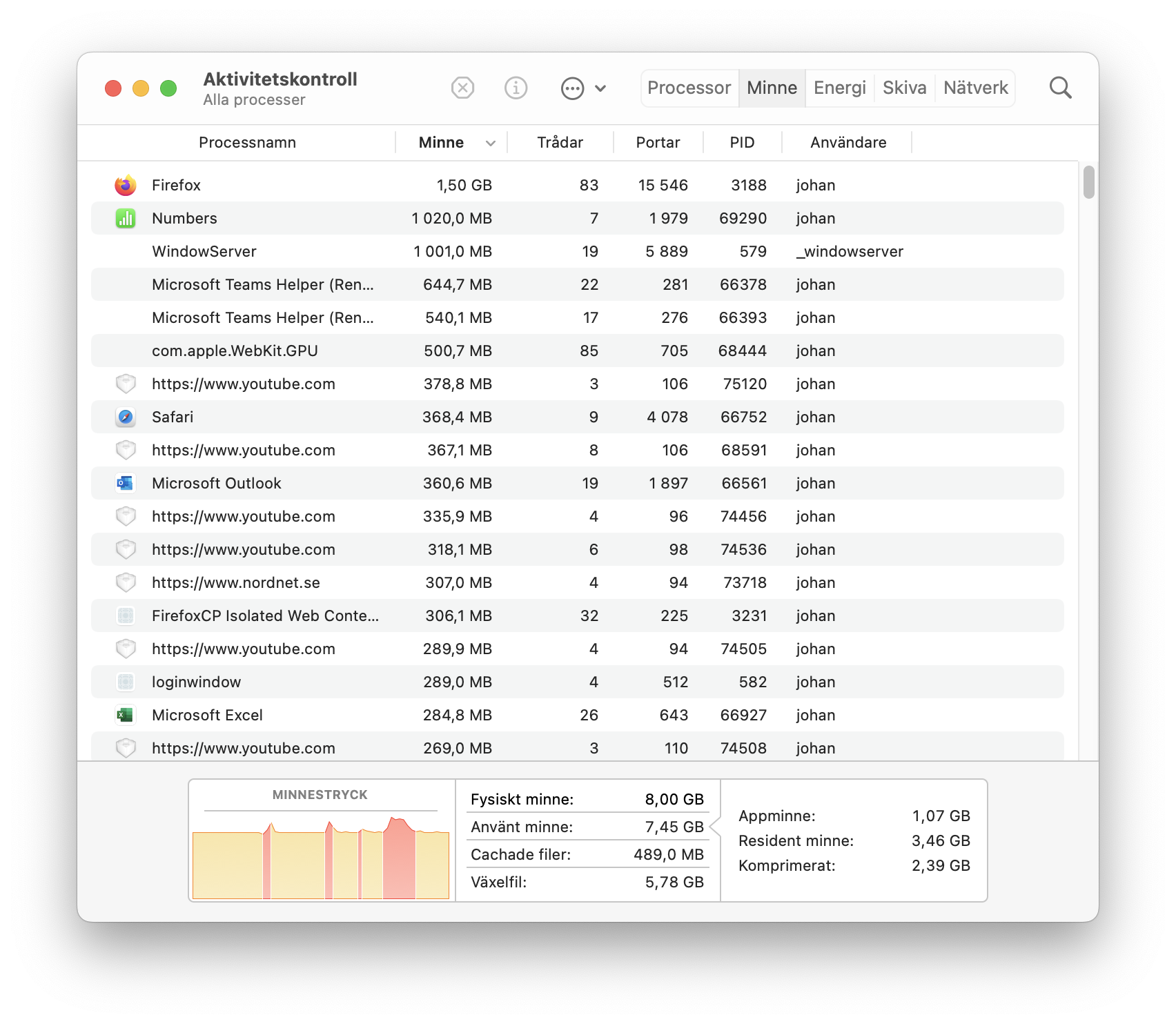1176x1024 pixels.
Task: Click the _windowserver user cell
Action: point(850,251)
